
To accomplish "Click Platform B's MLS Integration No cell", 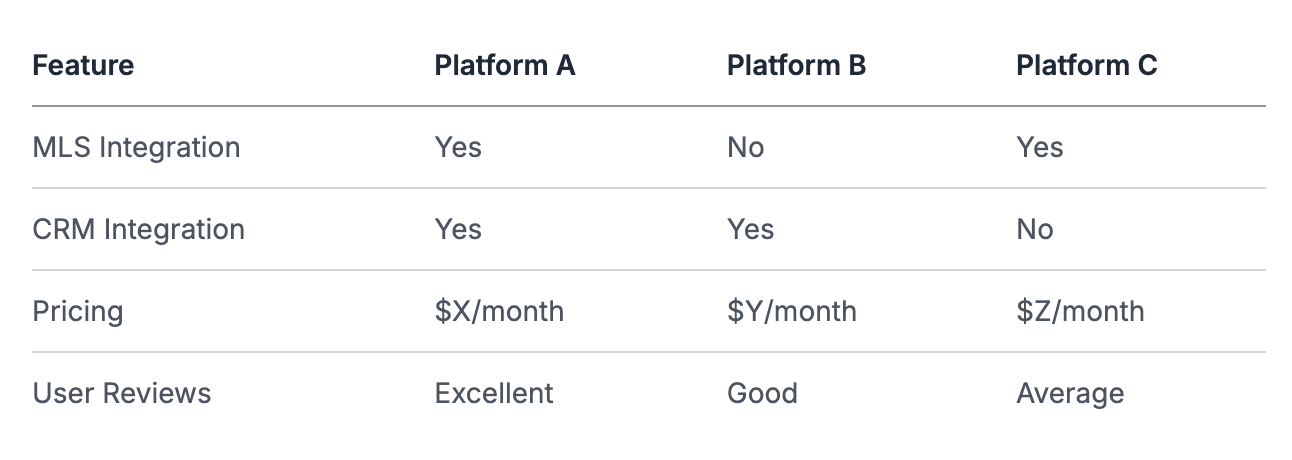I will (745, 148).
